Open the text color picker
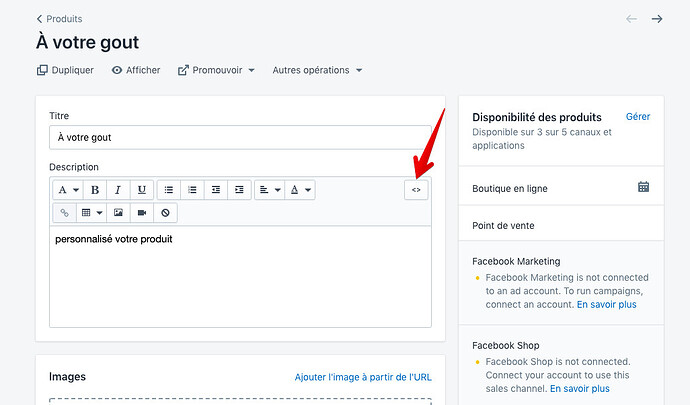The image size is (690, 405). point(300,190)
